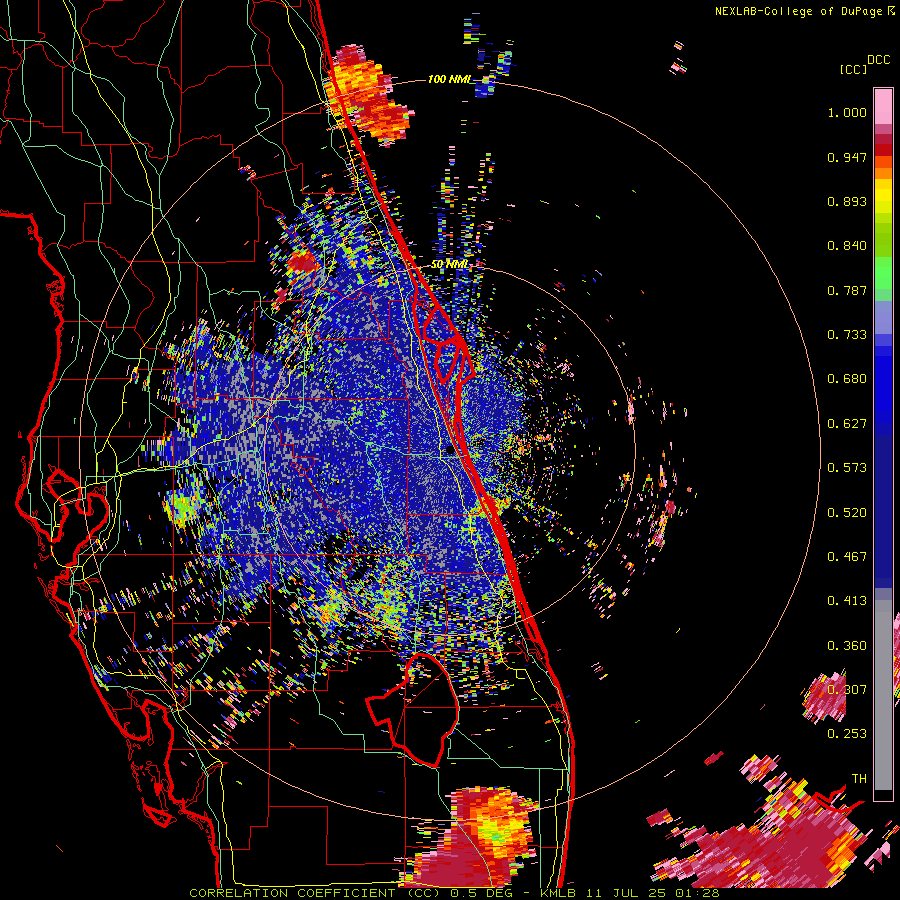Select the 0.733 legend value
The height and width of the screenshot is (900, 900).
click(847, 335)
